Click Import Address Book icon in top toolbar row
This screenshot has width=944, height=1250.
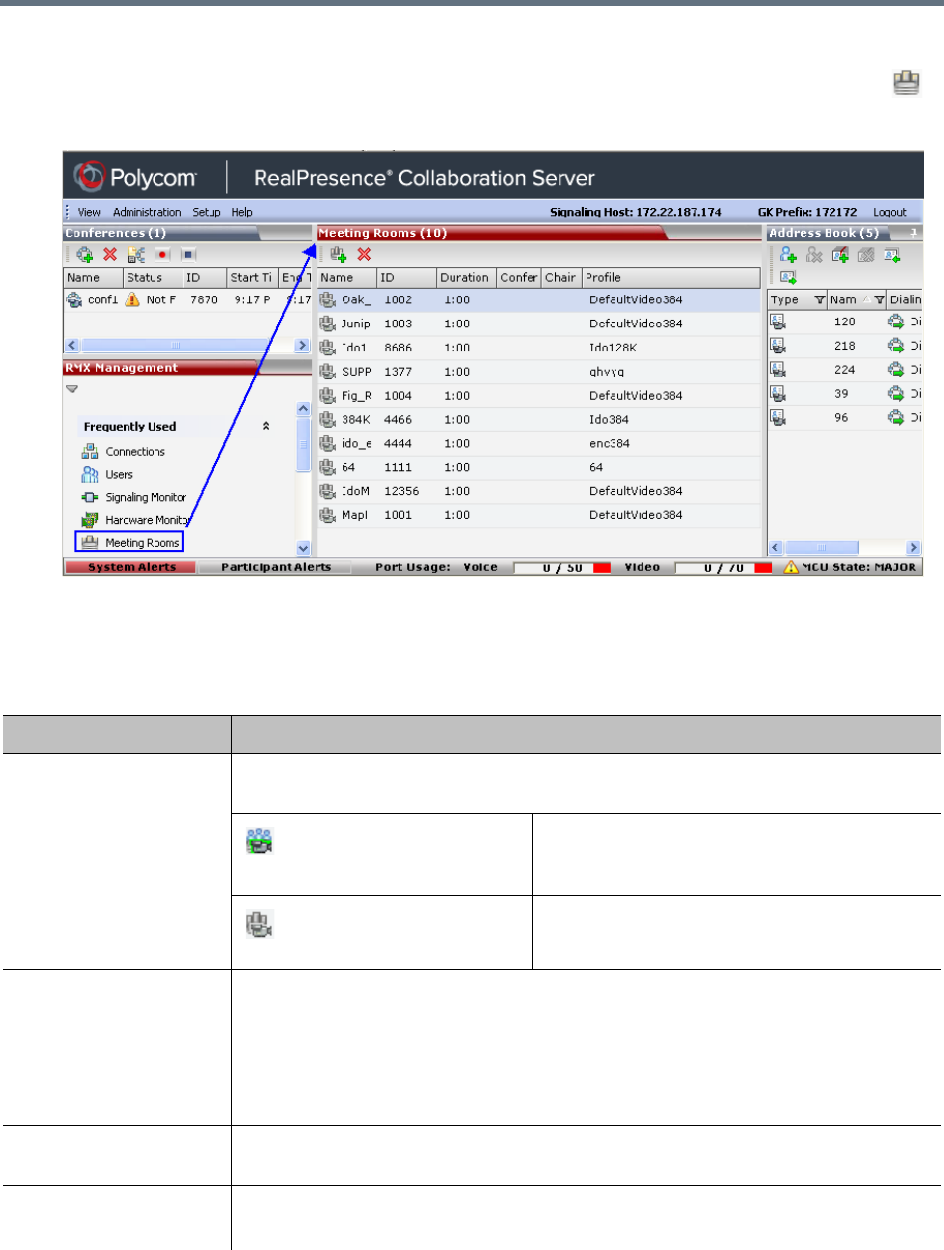892,254
